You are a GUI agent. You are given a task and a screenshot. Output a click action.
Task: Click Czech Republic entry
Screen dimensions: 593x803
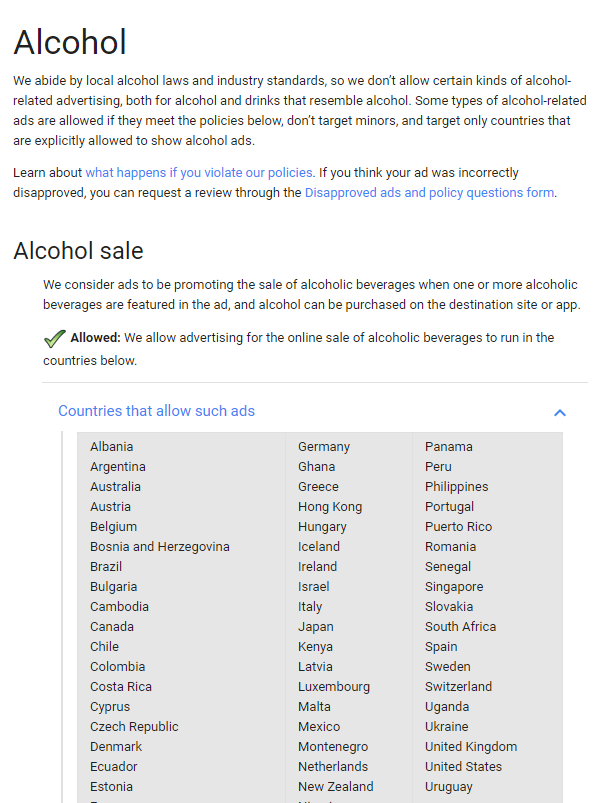pyautogui.click(x=134, y=727)
